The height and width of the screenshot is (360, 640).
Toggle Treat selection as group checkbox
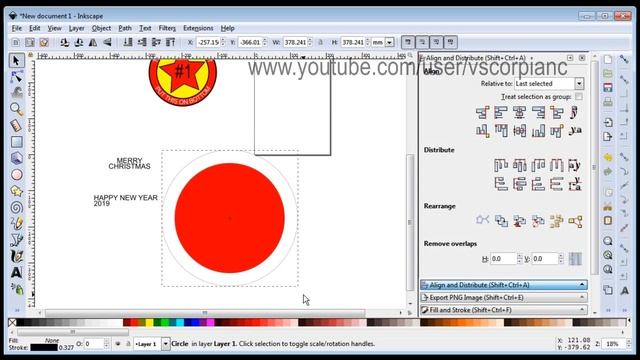[x=579, y=97]
